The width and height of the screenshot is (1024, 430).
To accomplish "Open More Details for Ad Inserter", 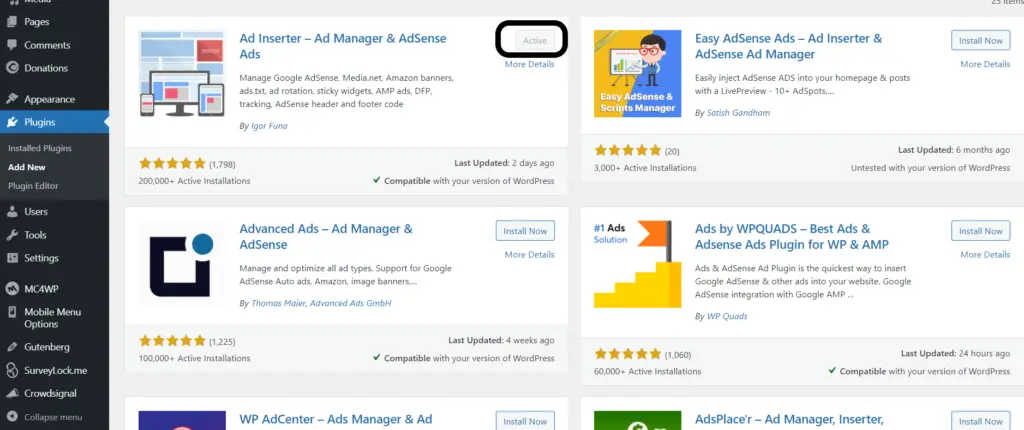I will click(529, 64).
